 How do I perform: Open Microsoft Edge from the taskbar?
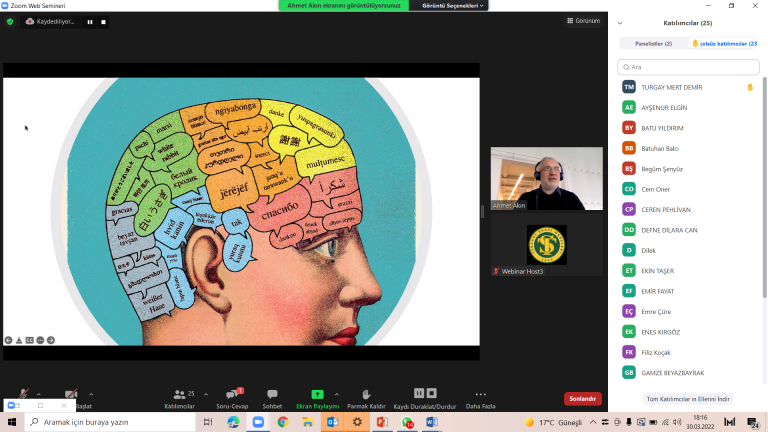[x=233, y=422]
